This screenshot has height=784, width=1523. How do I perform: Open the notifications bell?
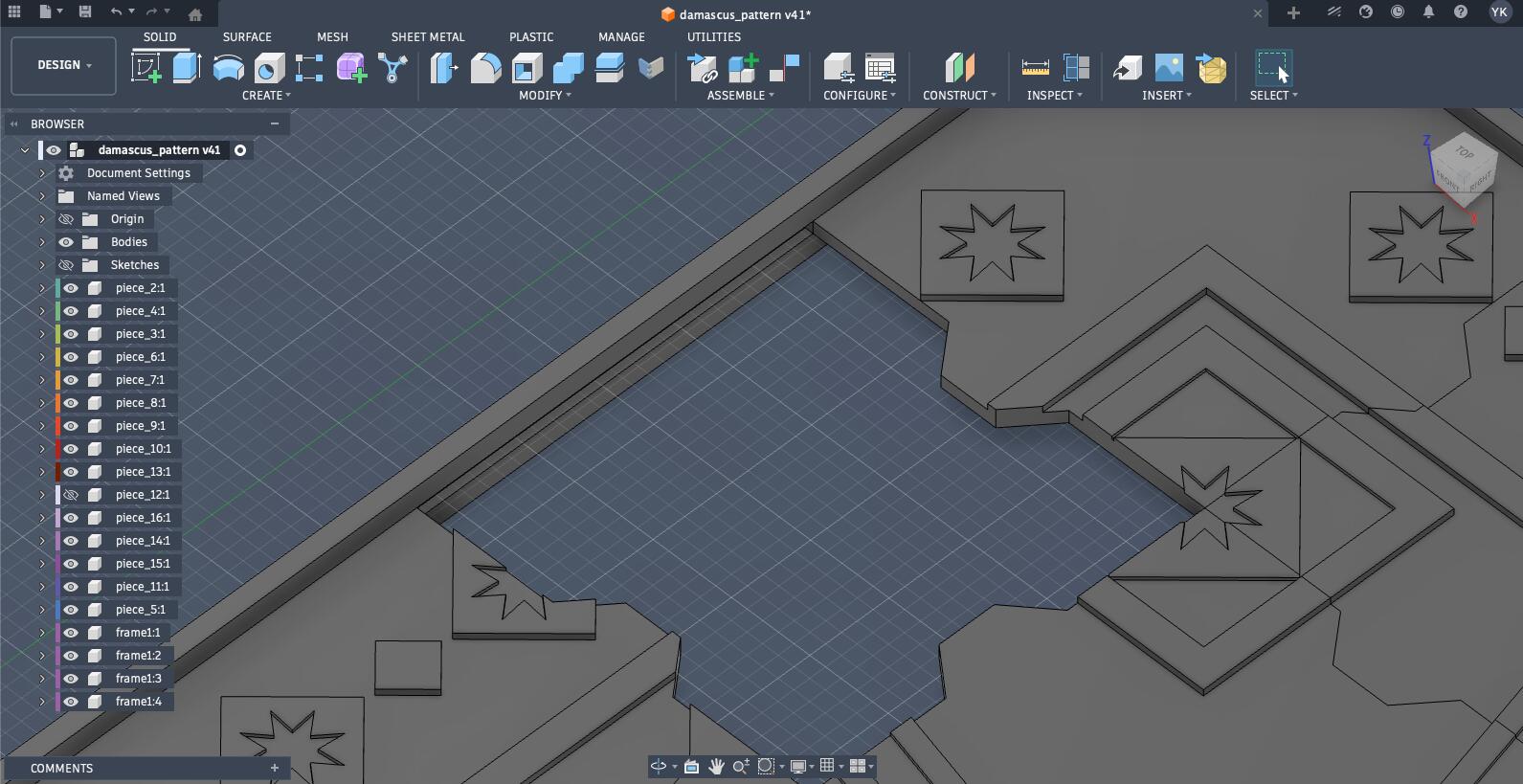[x=1428, y=12]
